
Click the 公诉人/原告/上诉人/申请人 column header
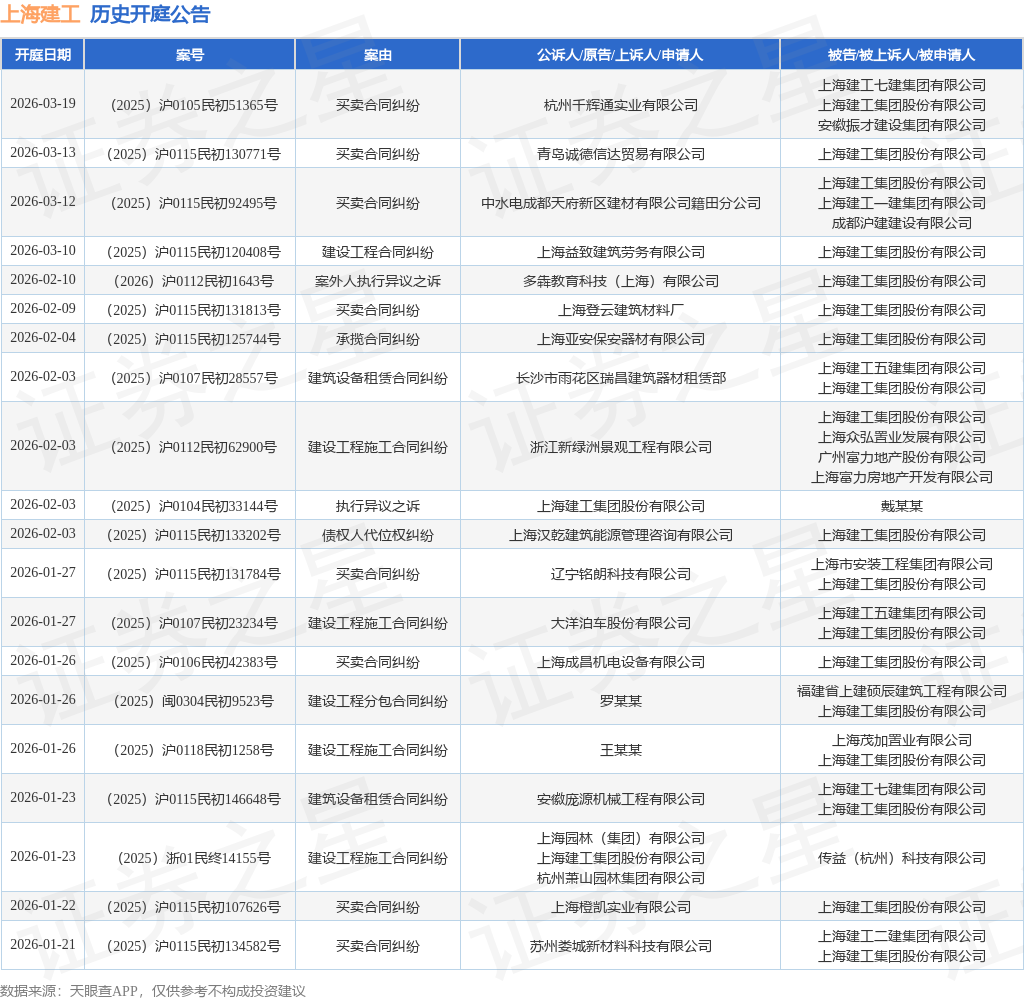tap(620, 55)
